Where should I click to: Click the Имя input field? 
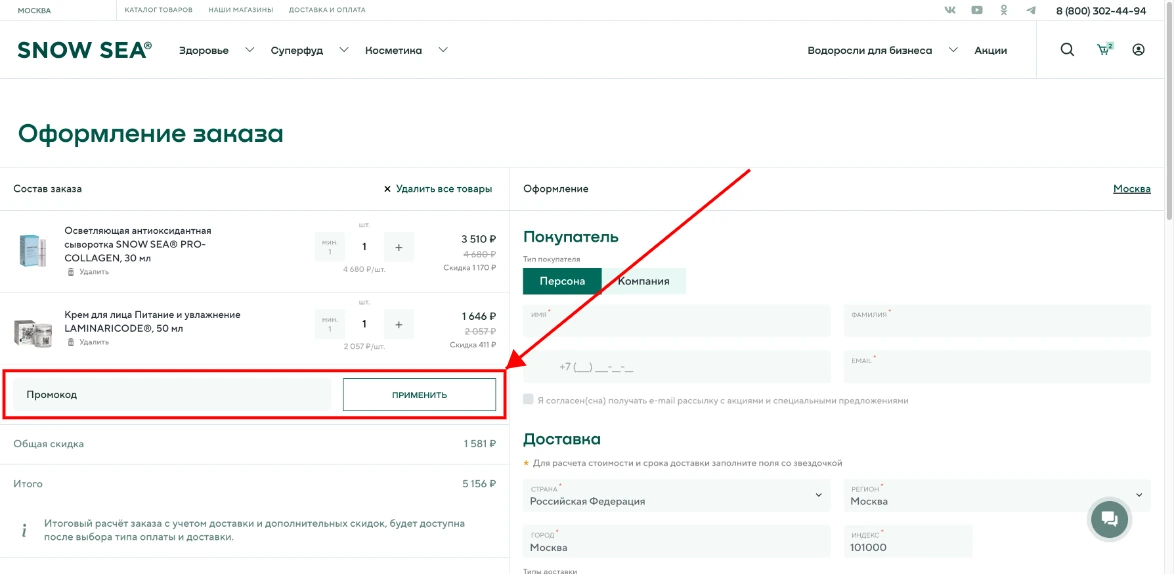point(677,320)
